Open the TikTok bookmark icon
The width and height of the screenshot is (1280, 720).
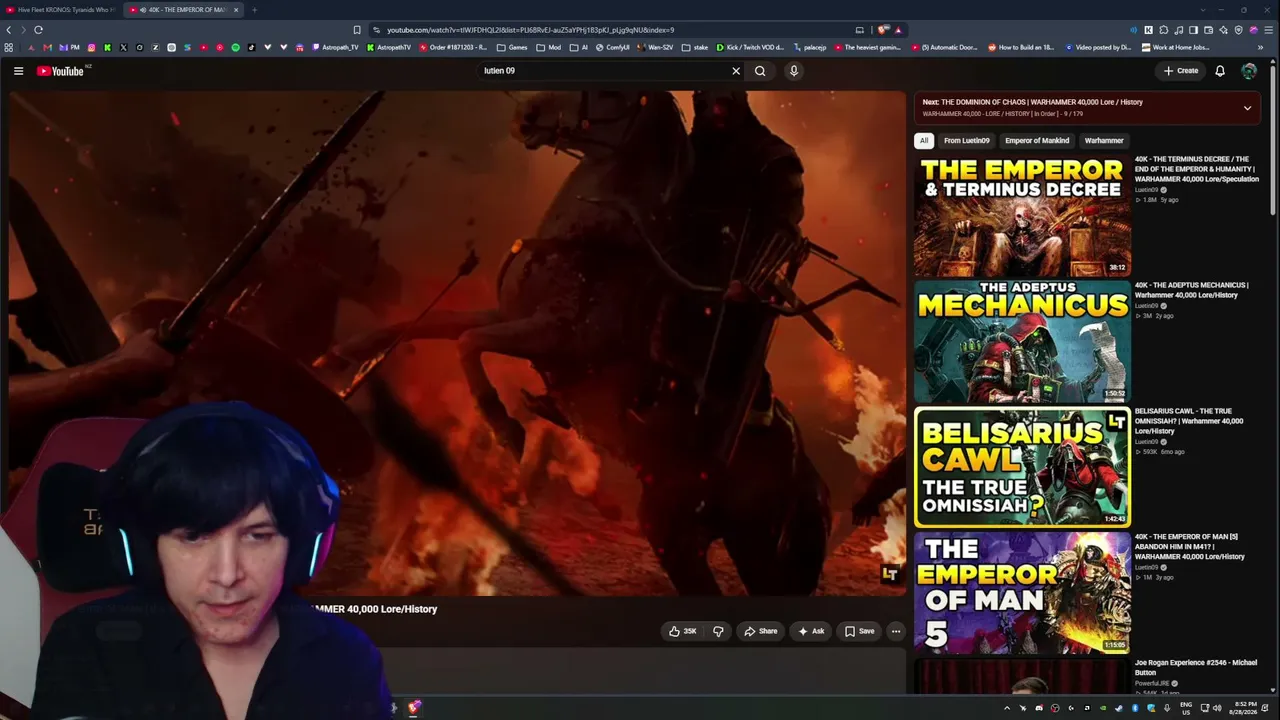tap(251, 47)
